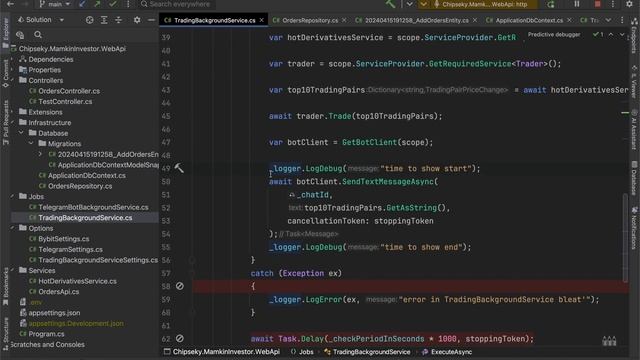Click the expand all icon in Solution panel
Screen dimensions: 640x360
[104, 20]
